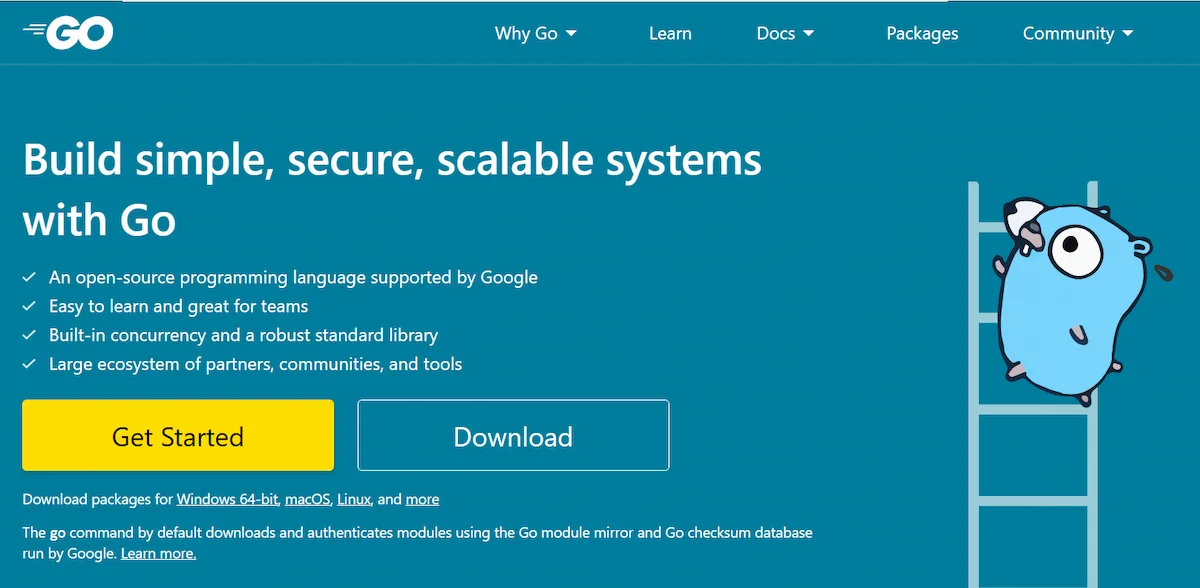Expand the Community dropdown

[1077, 33]
